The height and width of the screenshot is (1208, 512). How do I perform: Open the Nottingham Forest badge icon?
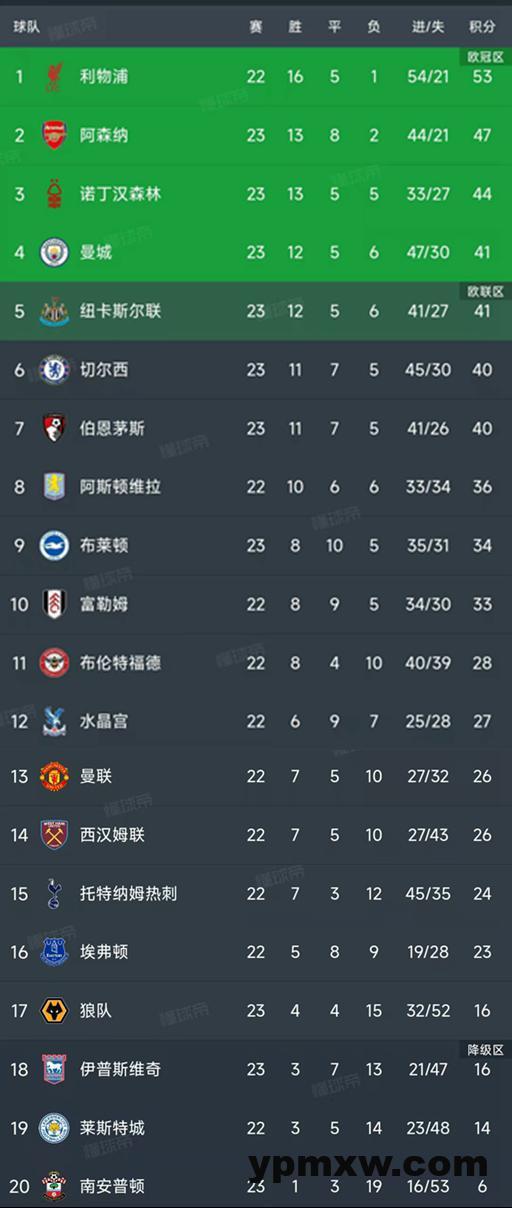click(54, 194)
